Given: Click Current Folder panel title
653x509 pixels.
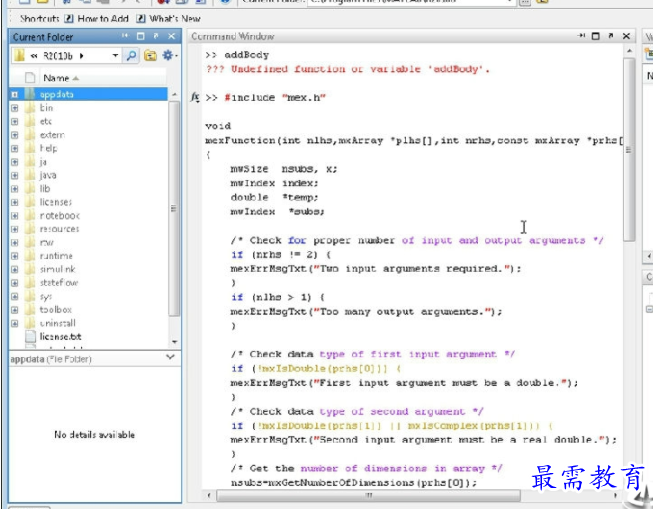Looking at the screenshot, I should point(43,37).
